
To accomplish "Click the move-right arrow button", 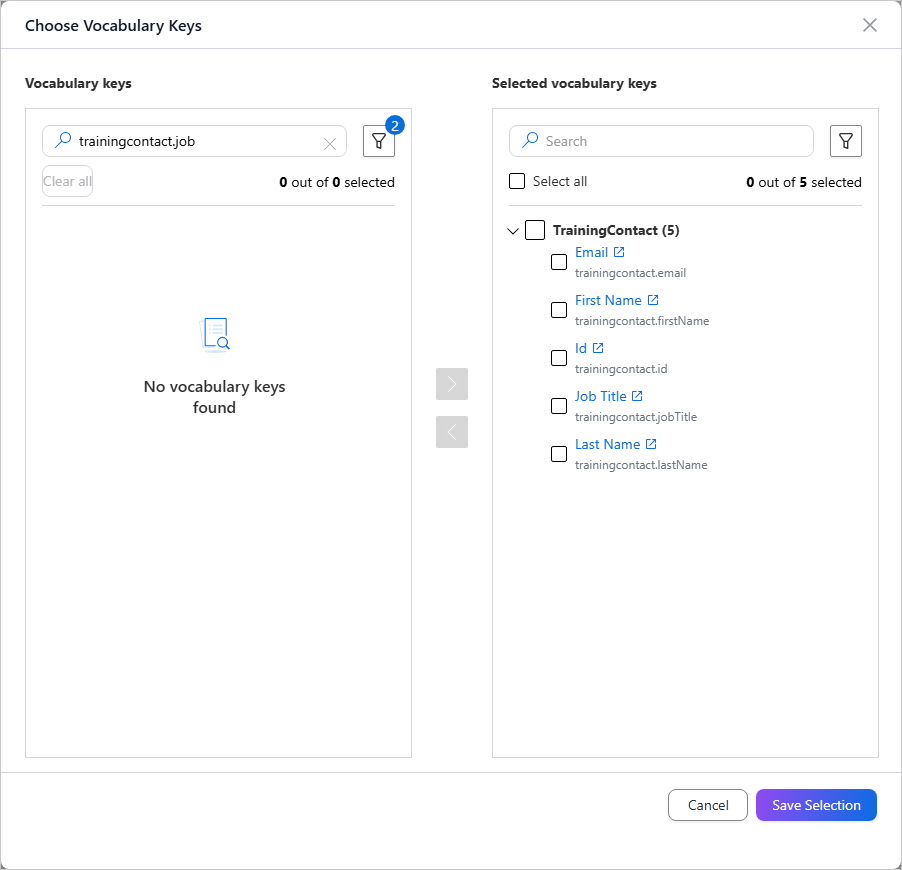I will [x=452, y=384].
